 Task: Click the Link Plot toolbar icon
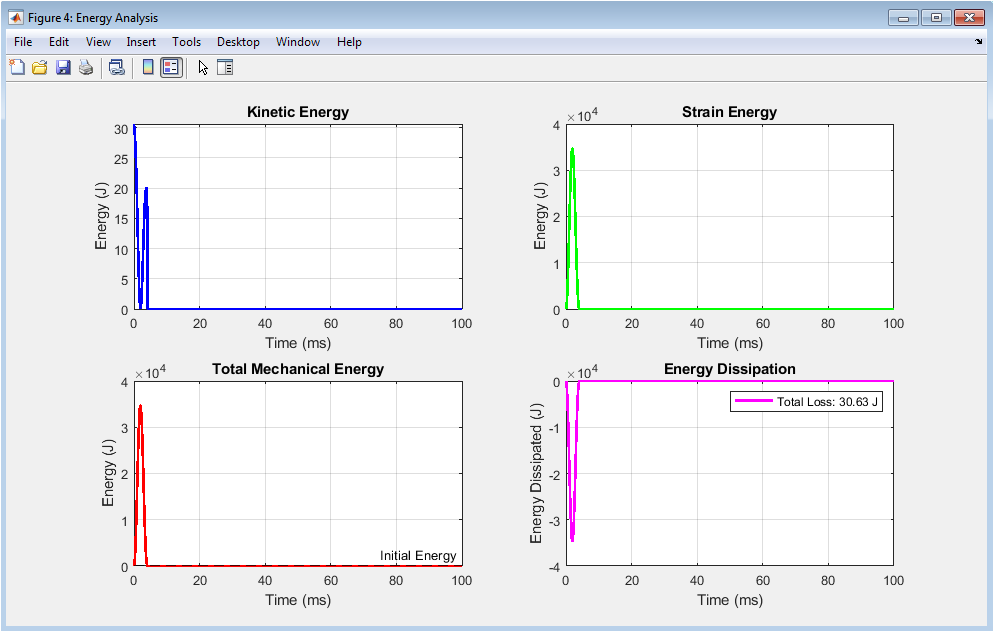click(x=117, y=68)
